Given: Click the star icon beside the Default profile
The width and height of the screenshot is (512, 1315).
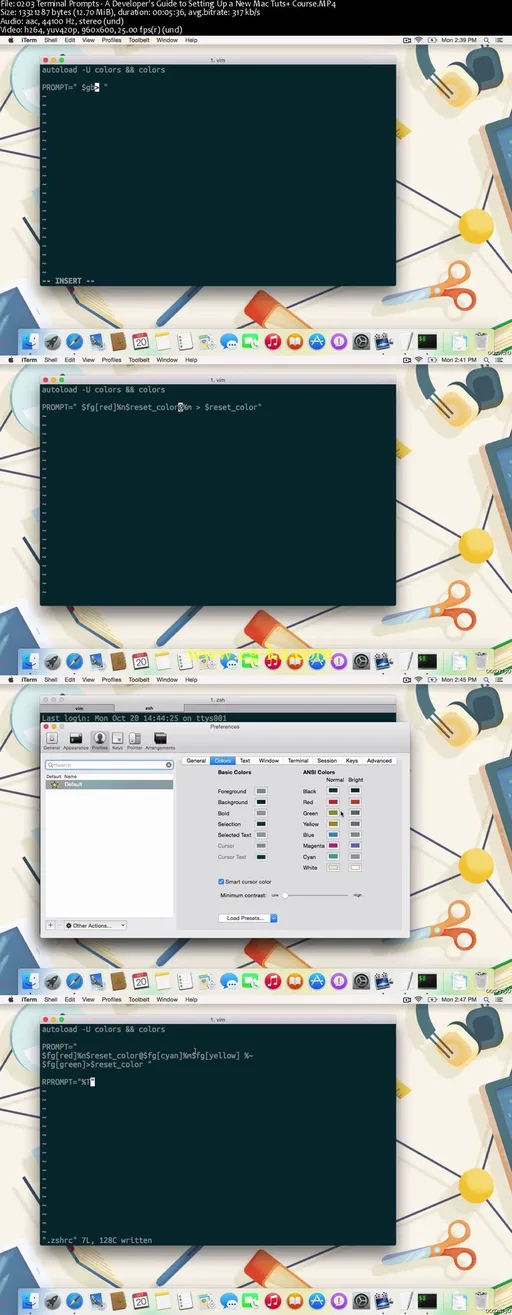Looking at the screenshot, I should [x=54, y=784].
